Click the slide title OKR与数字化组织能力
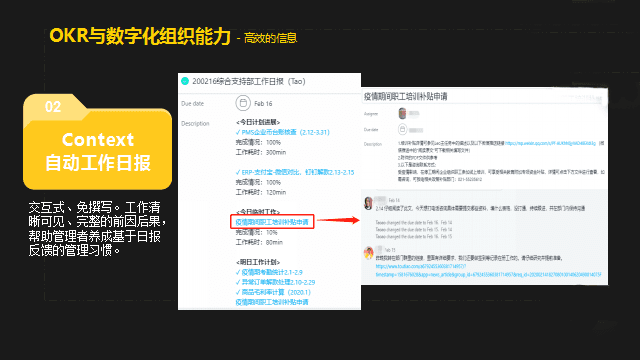Image resolution: width=640 pixels, height=360 pixels. tap(140, 36)
